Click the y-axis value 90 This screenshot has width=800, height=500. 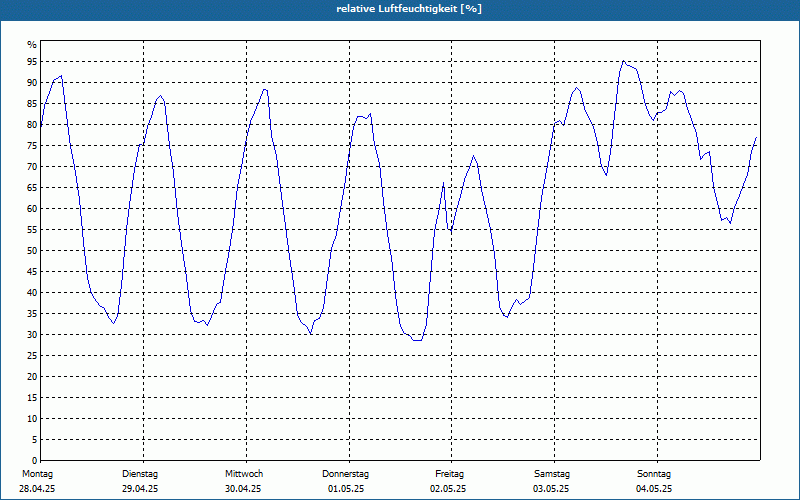pyautogui.click(x=32, y=83)
